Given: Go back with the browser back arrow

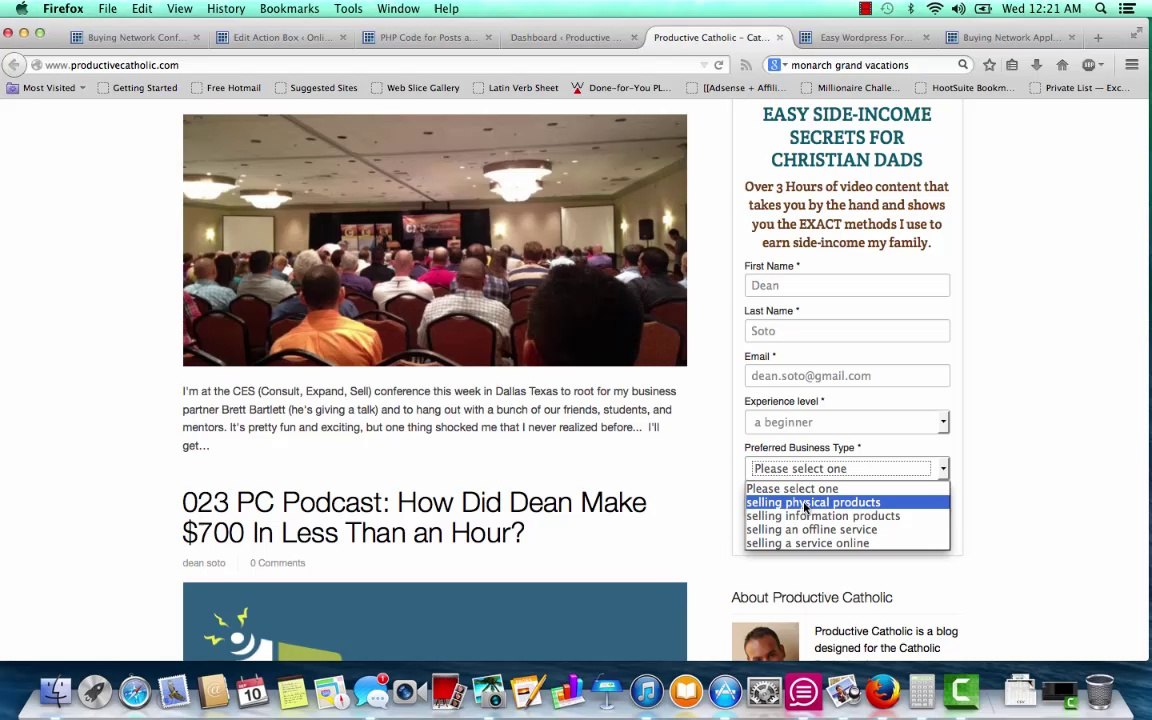Looking at the screenshot, I should [x=13, y=65].
